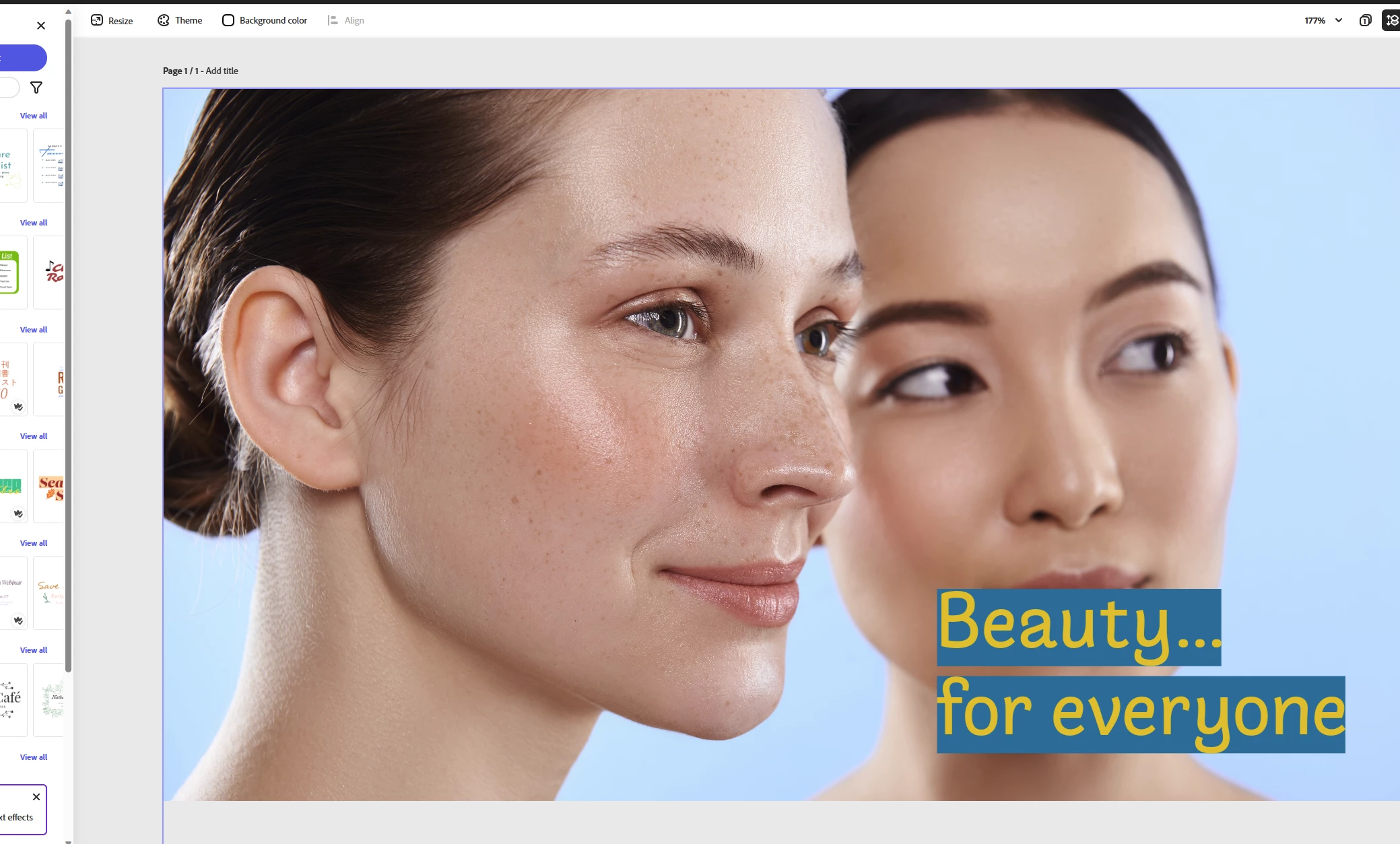Image resolution: width=1400 pixels, height=844 pixels.
Task: Dismiss the text effects tooltip
Action: click(36, 797)
